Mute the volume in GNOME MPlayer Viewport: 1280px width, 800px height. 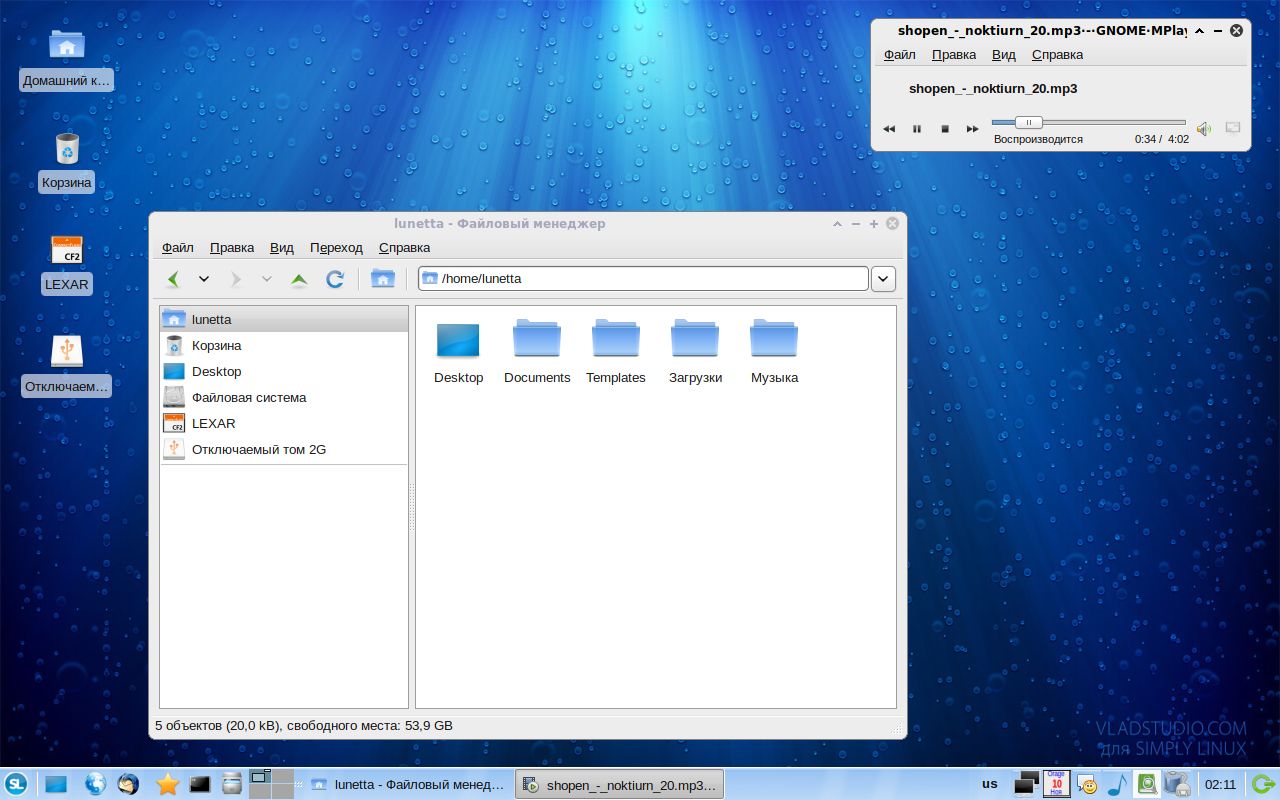pos(1203,129)
